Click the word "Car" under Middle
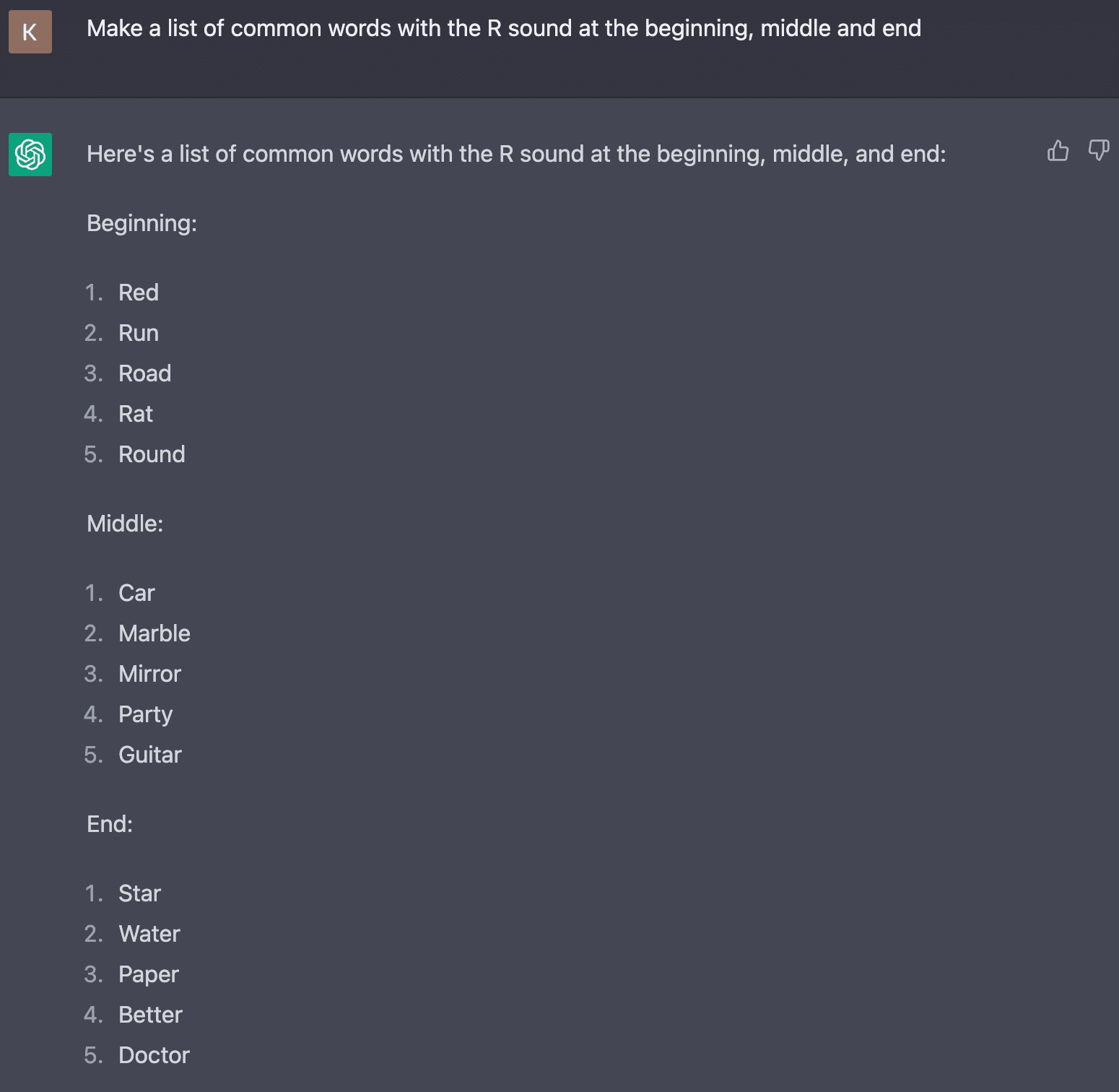1119x1092 pixels. pyautogui.click(x=136, y=593)
